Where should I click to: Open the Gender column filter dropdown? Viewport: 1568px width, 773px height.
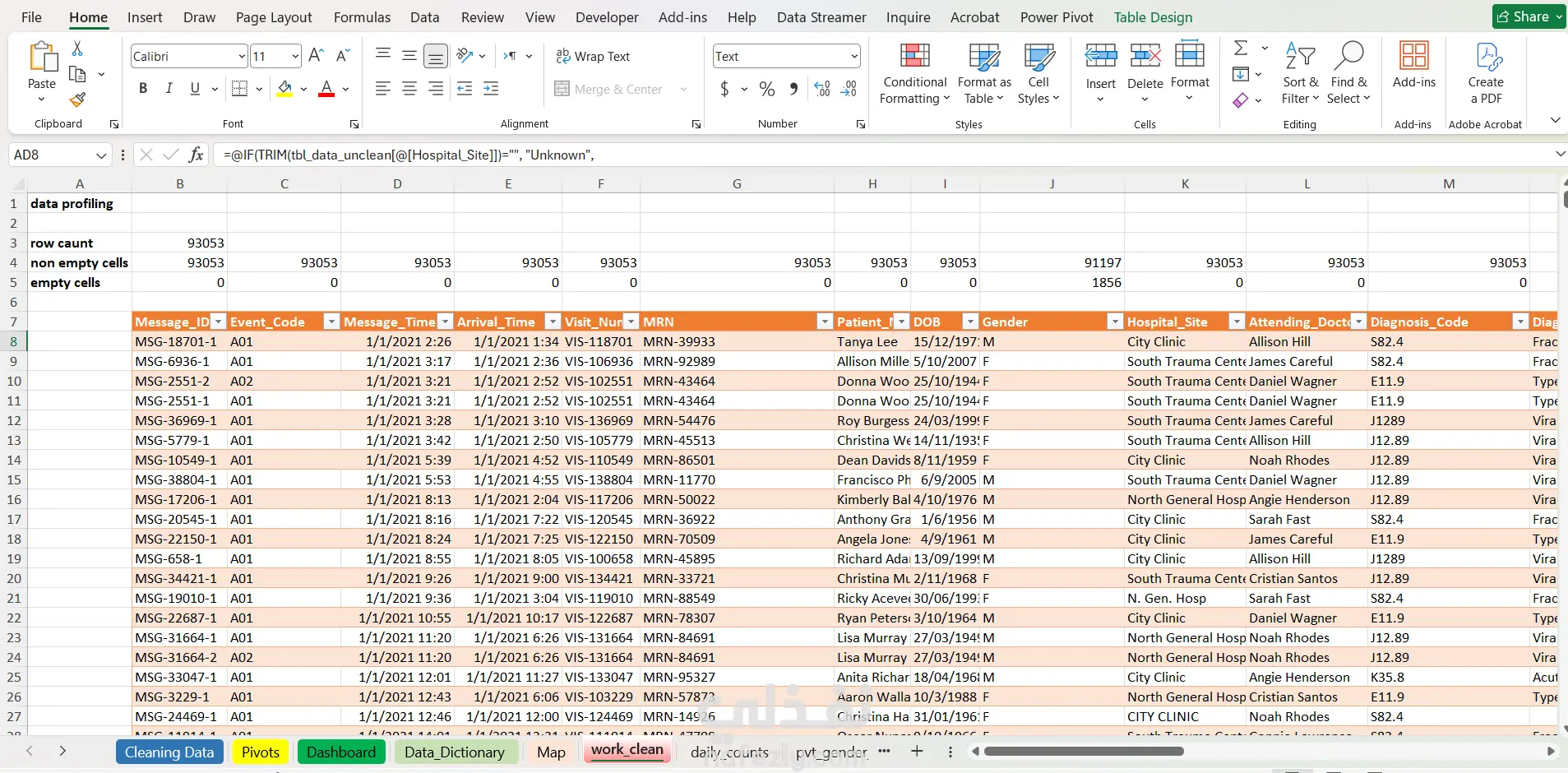coord(1114,322)
